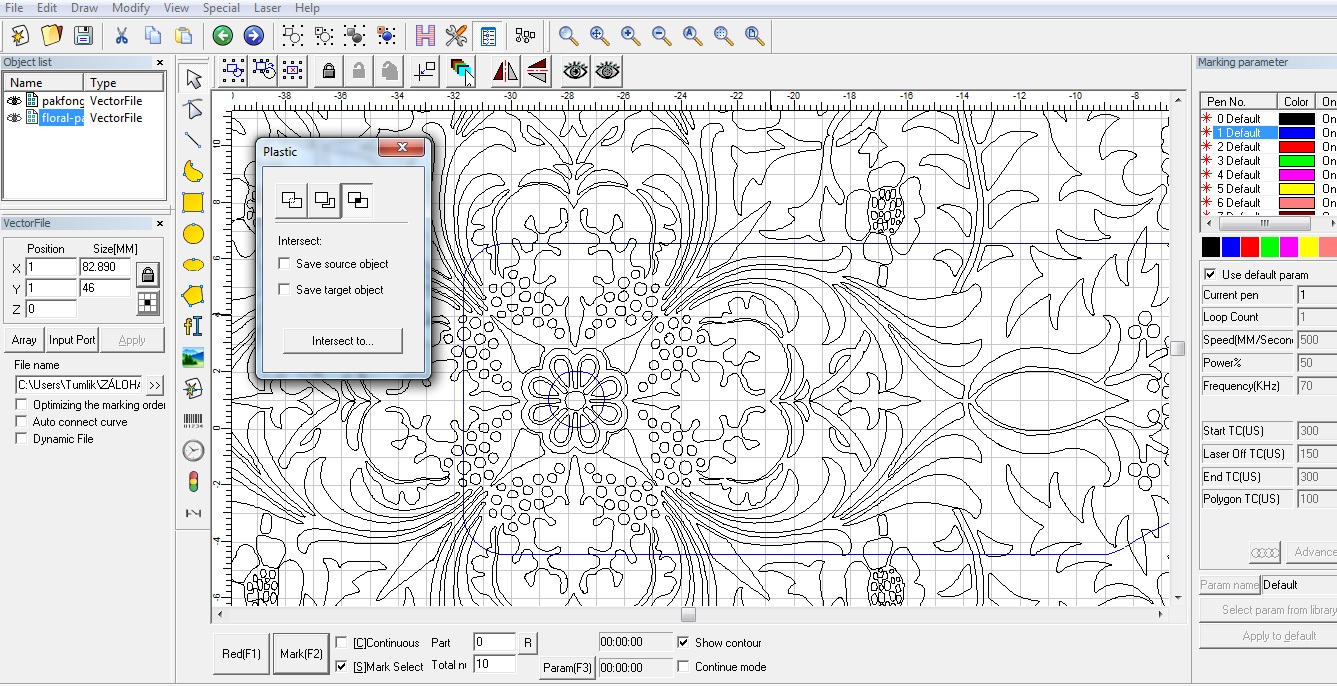1337x686 pixels.
Task: Click the black padlock lock icon
Action: coord(328,70)
